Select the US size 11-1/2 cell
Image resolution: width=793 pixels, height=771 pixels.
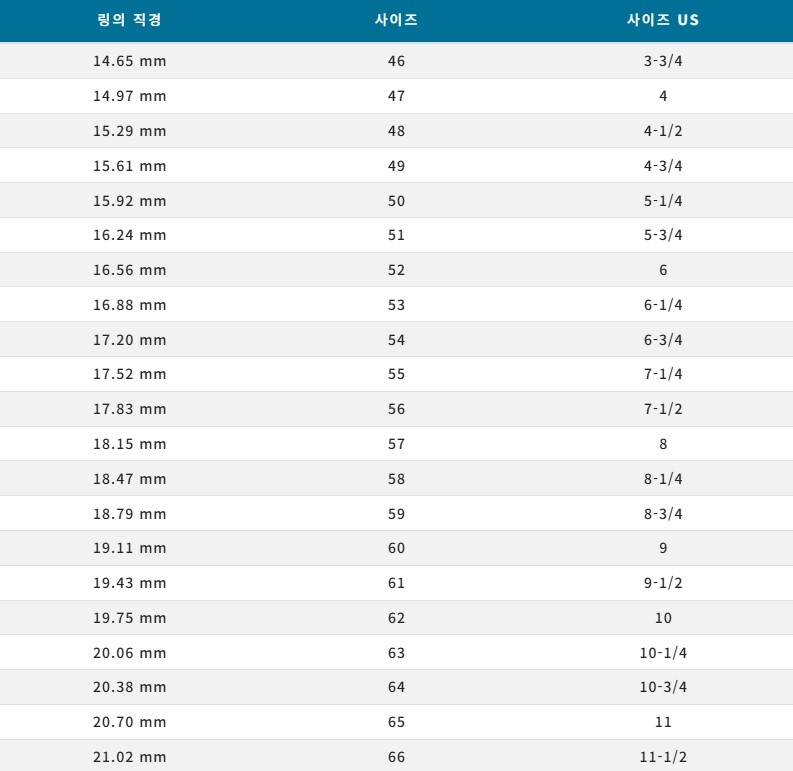click(x=663, y=757)
